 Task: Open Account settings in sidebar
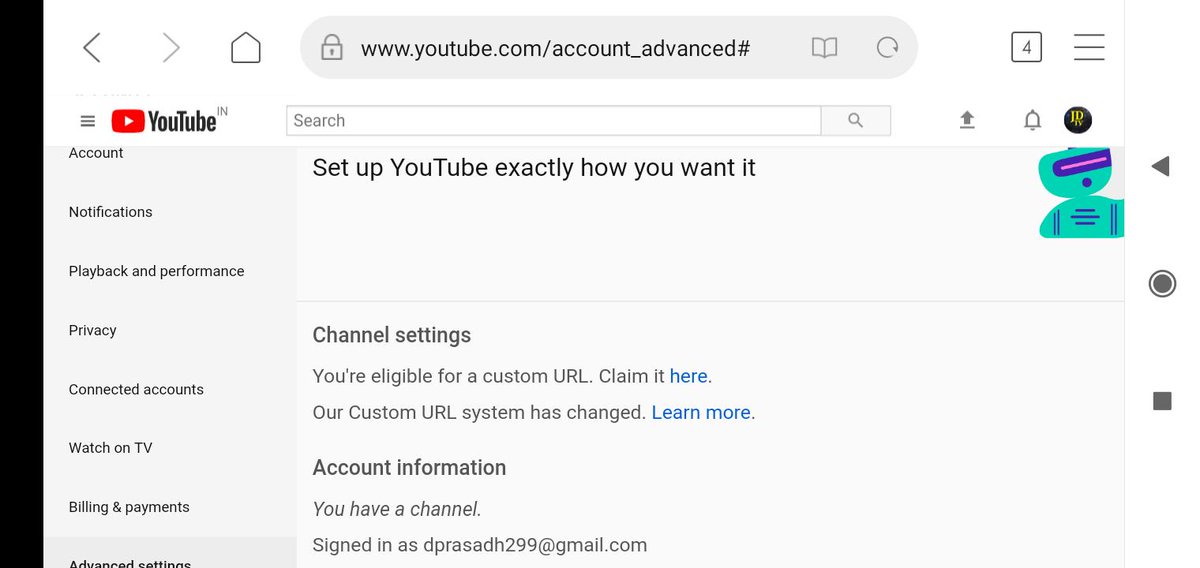pyautogui.click(x=96, y=153)
